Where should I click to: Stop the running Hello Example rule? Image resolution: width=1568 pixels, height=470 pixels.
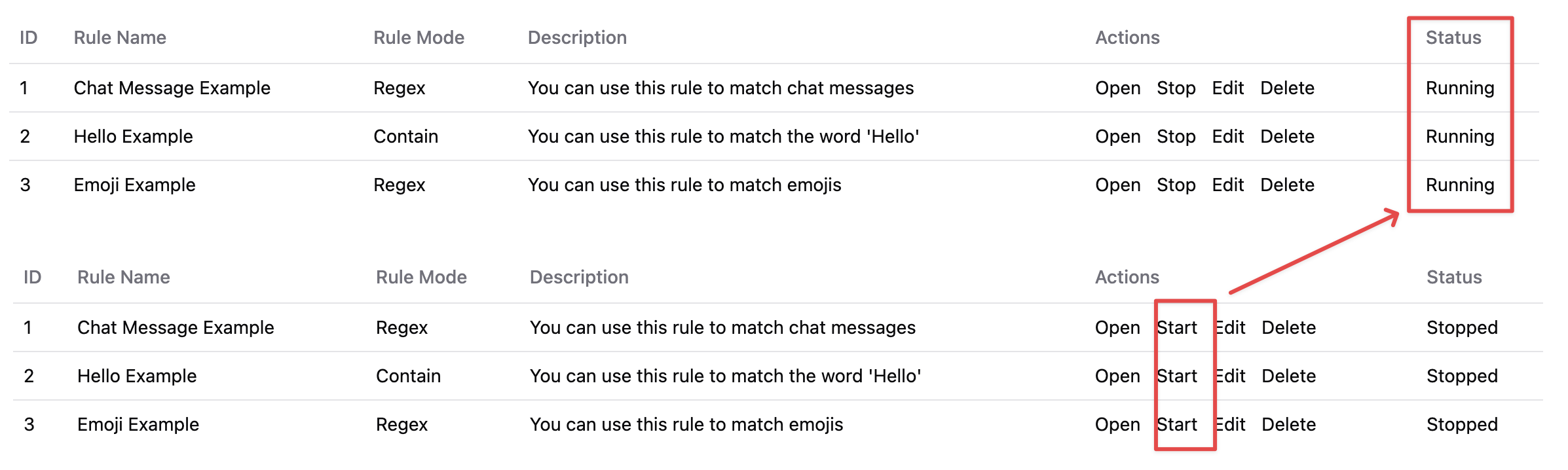1176,137
